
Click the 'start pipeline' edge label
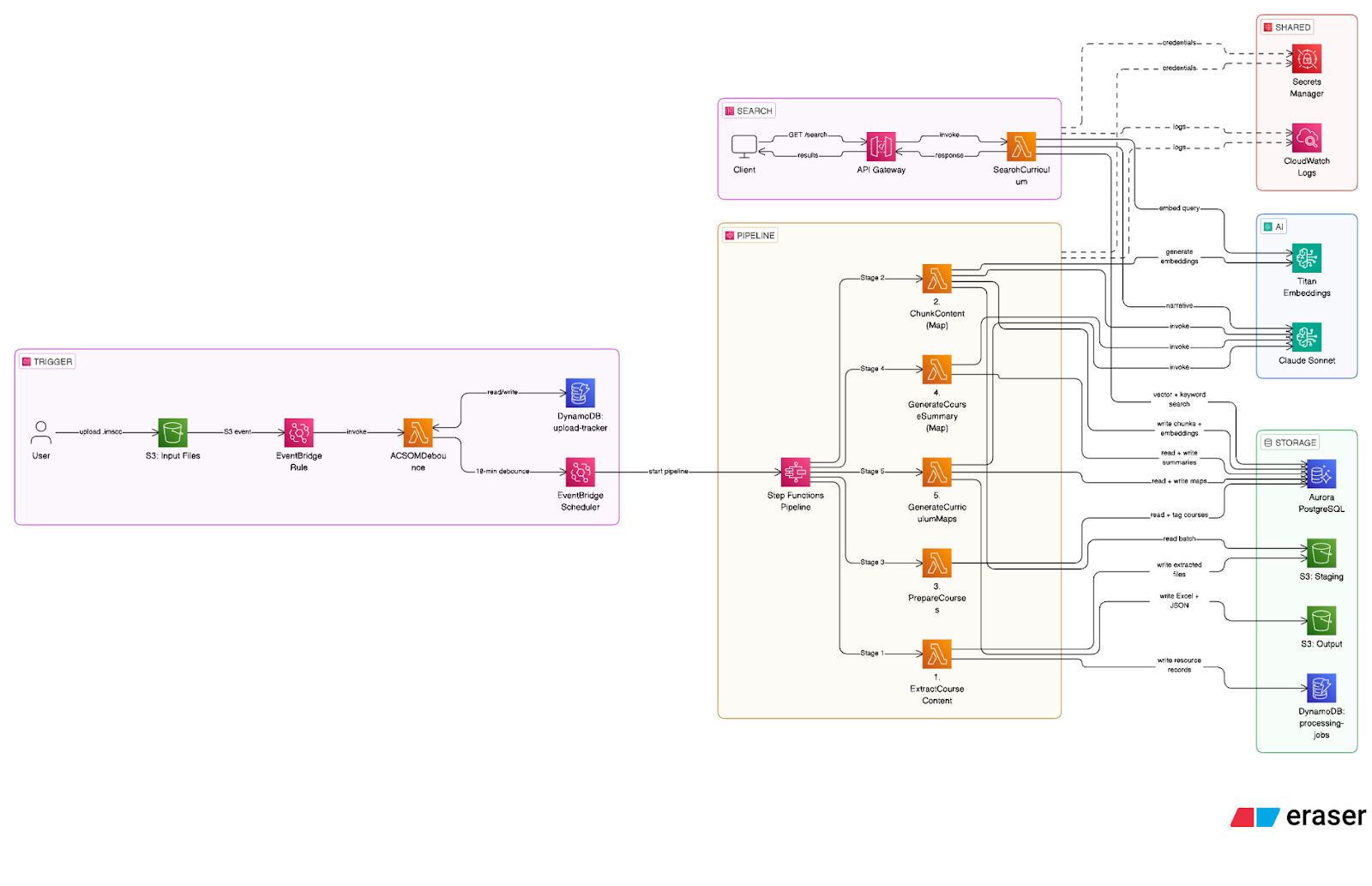coord(668,472)
